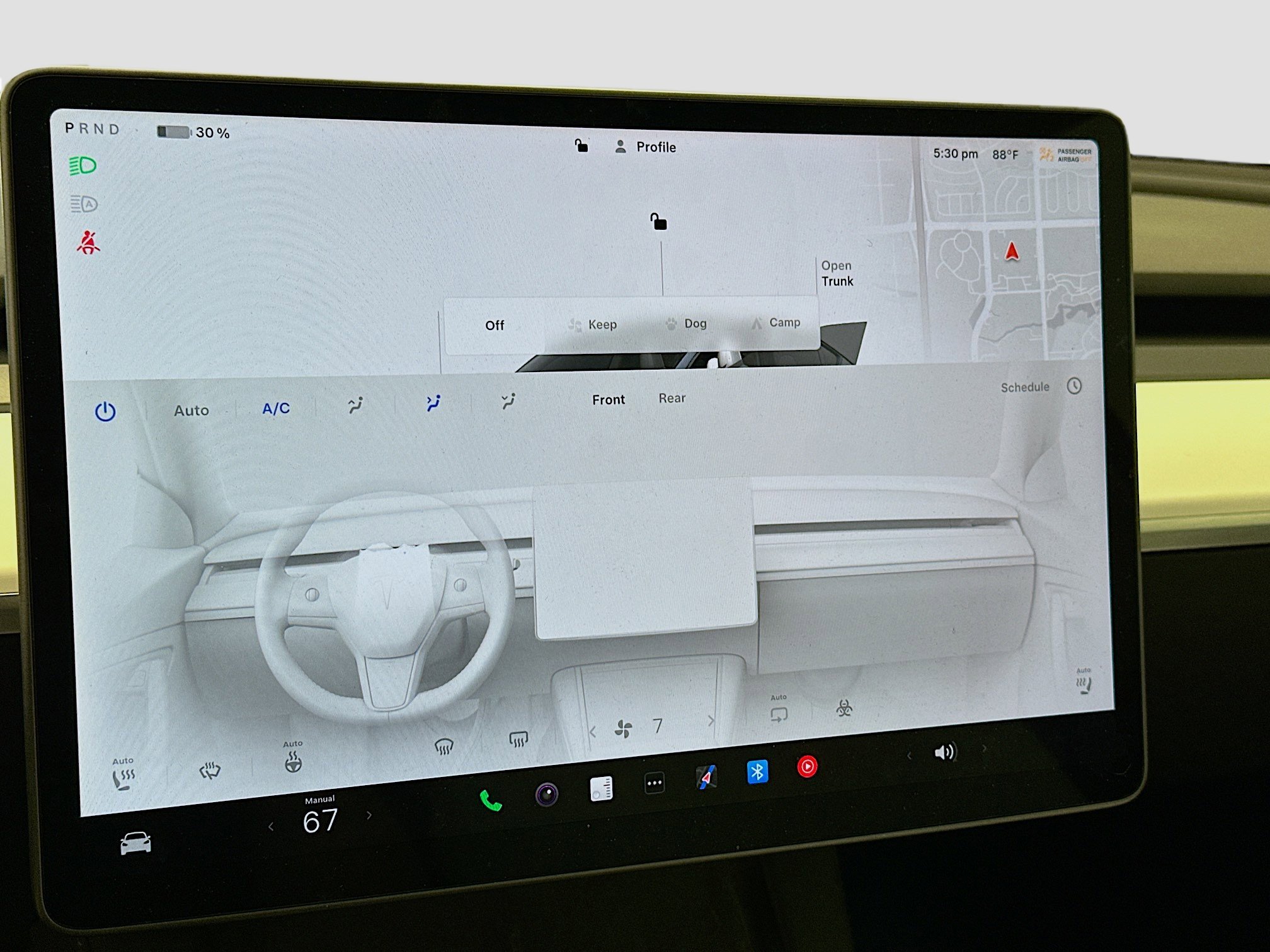Open the Schedule settings
Image resolution: width=1270 pixels, height=952 pixels.
click(x=1024, y=387)
